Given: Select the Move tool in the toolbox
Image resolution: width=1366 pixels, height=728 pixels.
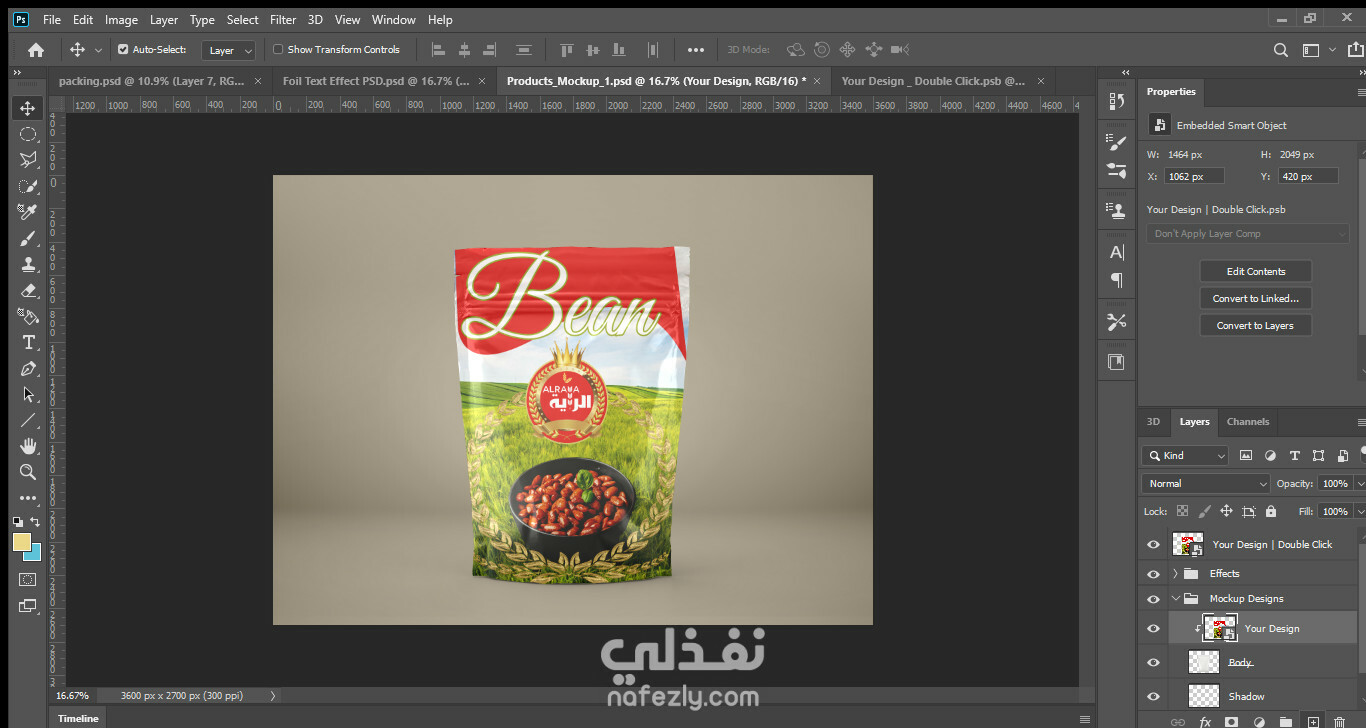Looking at the screenshot, I should click(x=28, y=108).
